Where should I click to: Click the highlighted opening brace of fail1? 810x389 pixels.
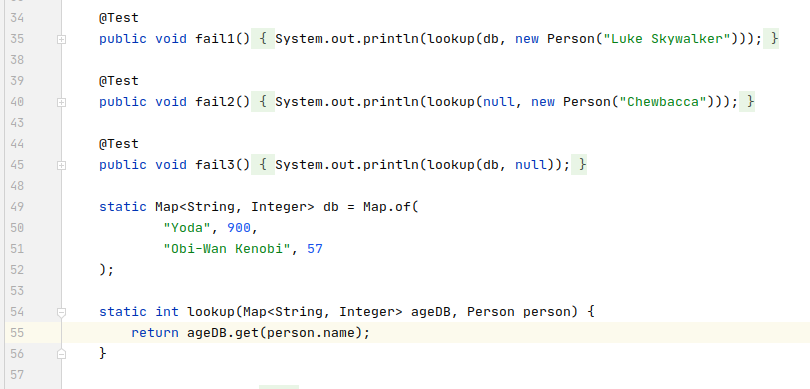[263, 39]
